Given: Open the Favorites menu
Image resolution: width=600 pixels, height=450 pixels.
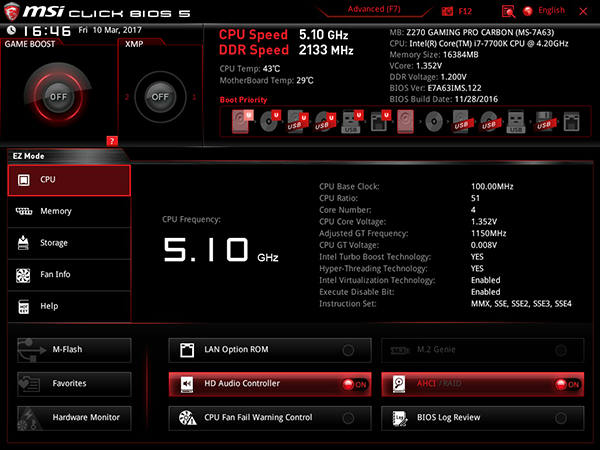Looking at the screenshot, I should click(x=74, y=384).
